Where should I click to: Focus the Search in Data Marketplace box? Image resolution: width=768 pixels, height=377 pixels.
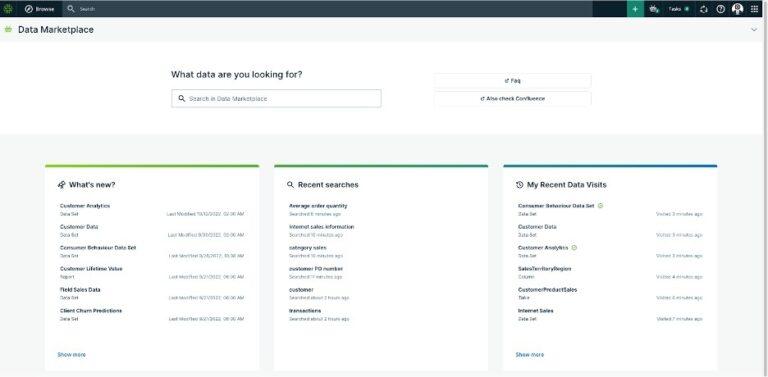point(276,98)
